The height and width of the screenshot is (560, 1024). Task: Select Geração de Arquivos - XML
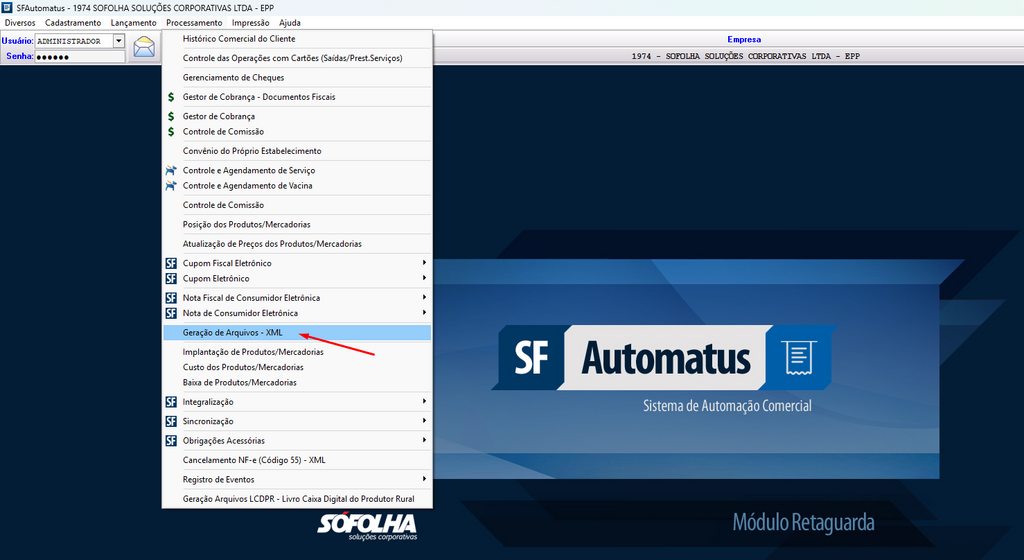coord(232,333)
